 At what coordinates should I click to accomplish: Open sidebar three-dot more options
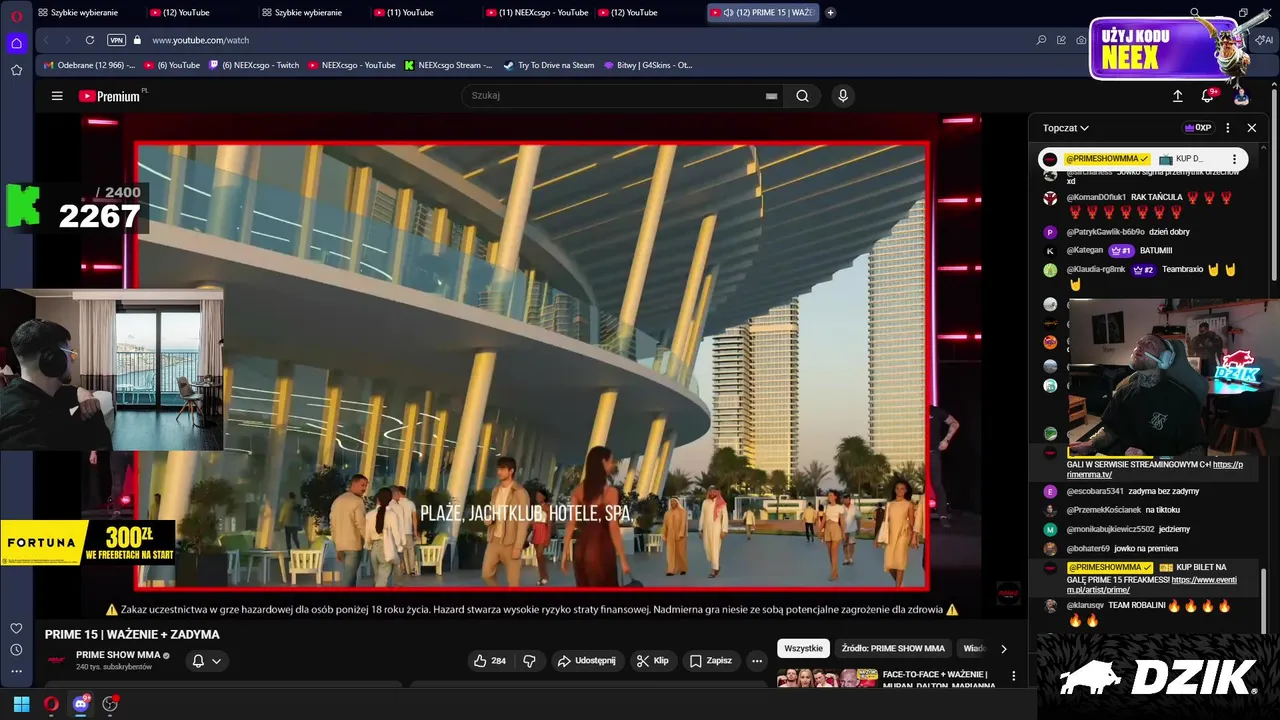[16, 671]
